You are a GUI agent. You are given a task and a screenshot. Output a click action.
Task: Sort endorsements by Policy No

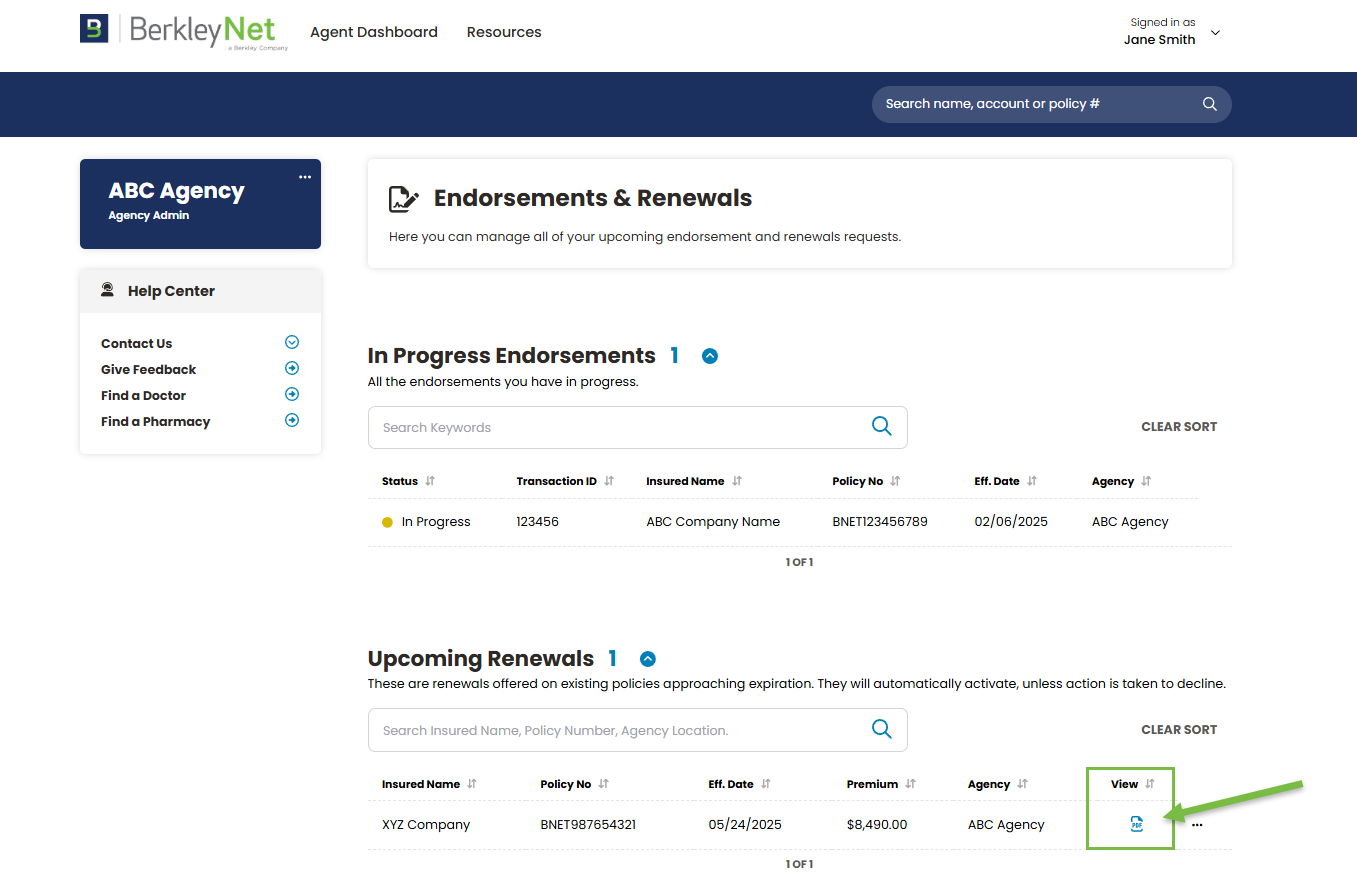click(895, 481)
